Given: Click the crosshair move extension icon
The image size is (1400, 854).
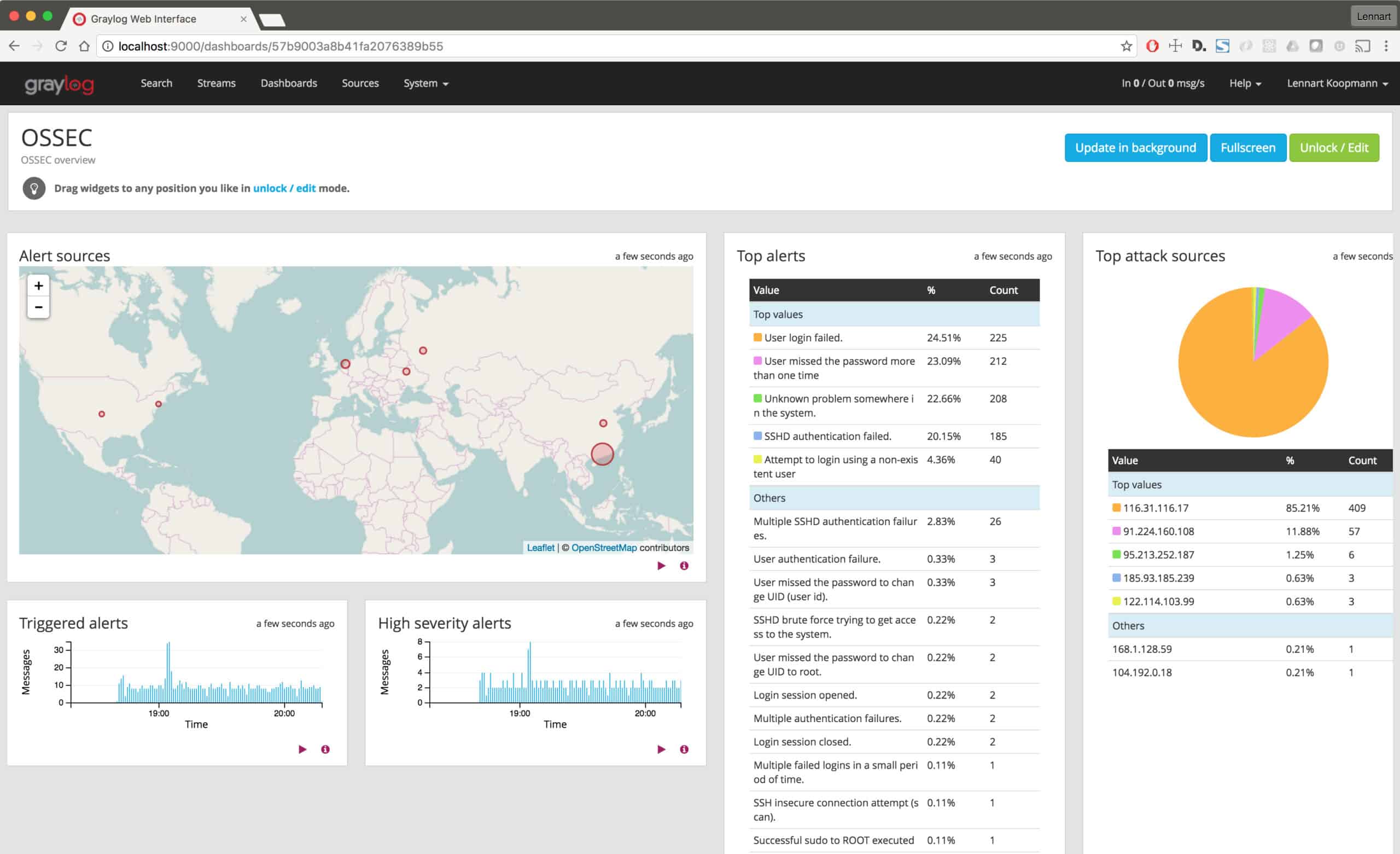Looking at the screenshot, I should click(x=1176, y=46).
